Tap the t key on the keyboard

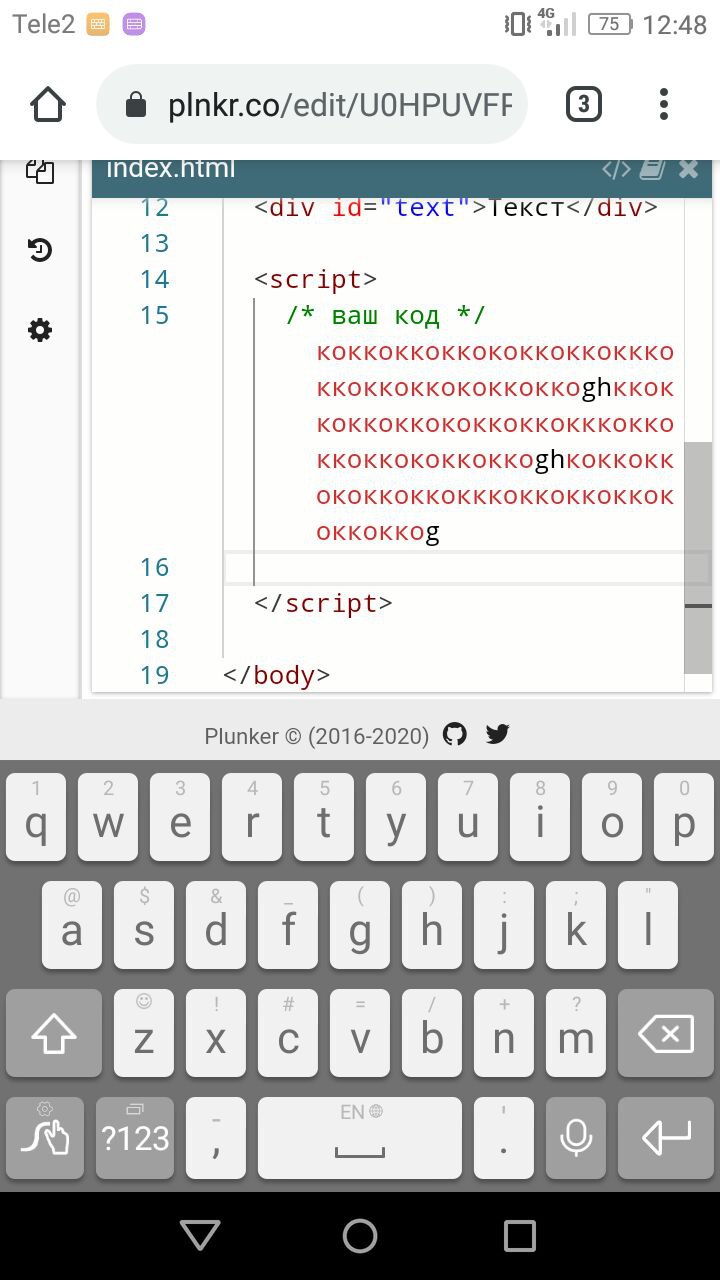tap(324, 817)
